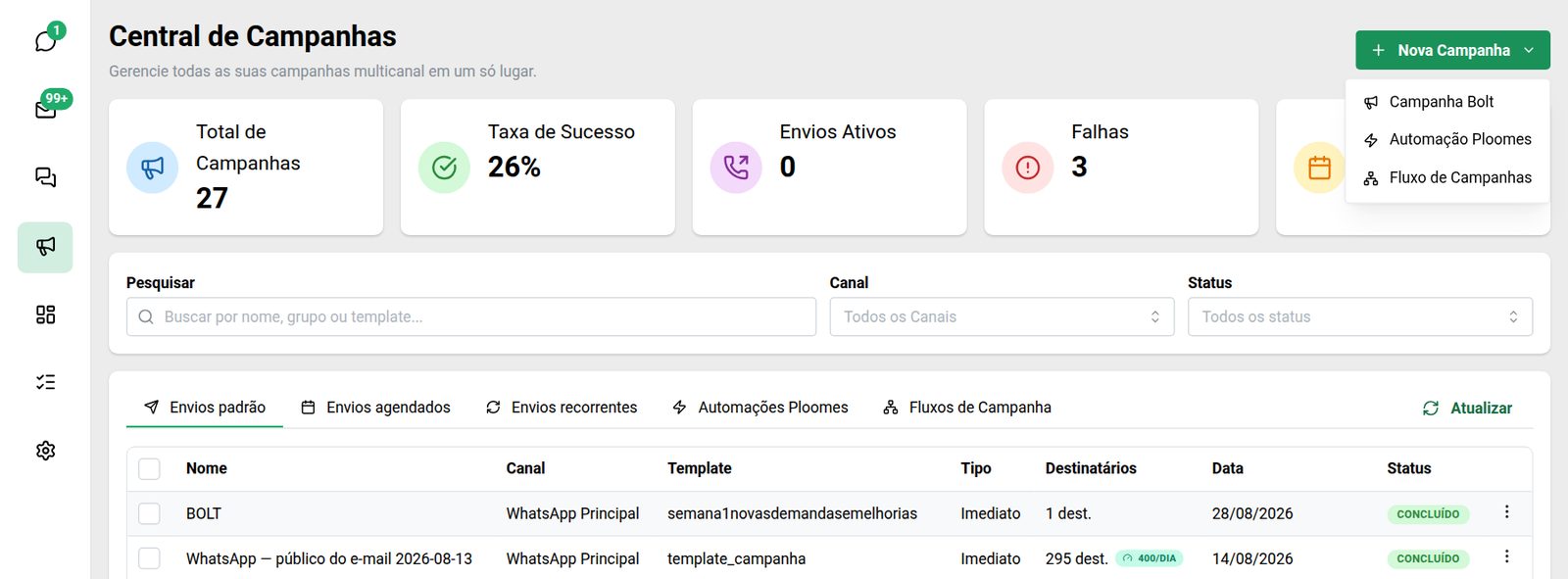Open the inbox icon with 99+ badge

coord(46,108)
